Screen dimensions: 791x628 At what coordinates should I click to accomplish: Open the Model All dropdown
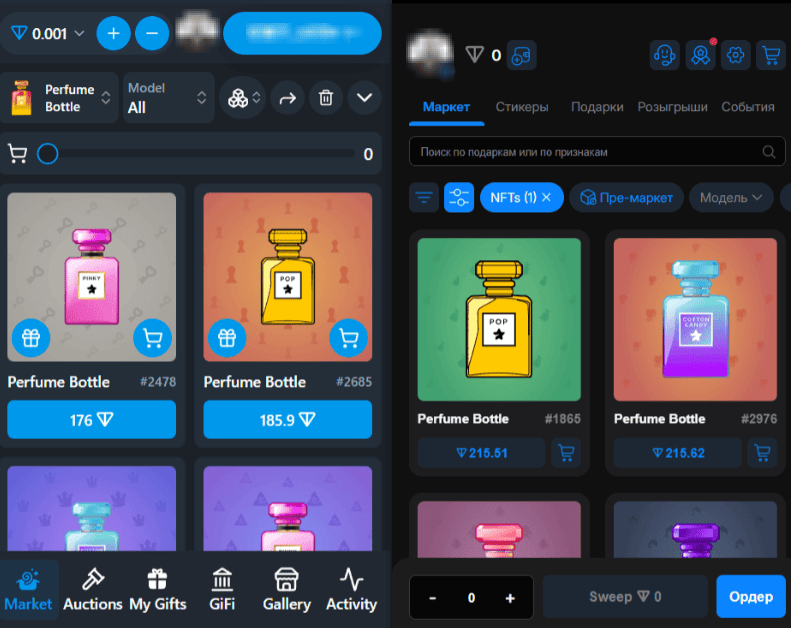pos(168,98)
